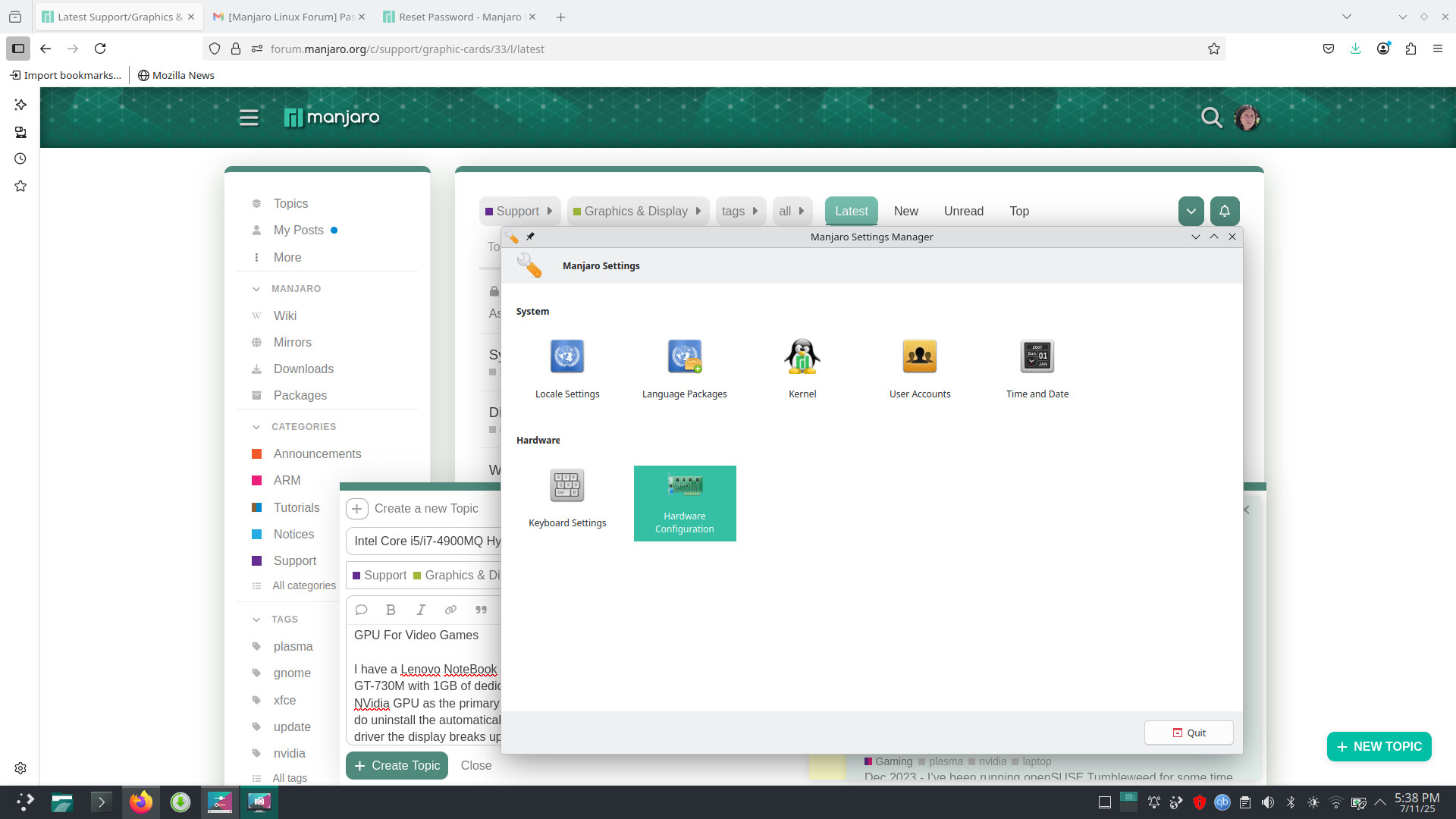The image size is (1456, 819).
Task: Apply bold formatting in composer
Action: click(x=391, y=610)
